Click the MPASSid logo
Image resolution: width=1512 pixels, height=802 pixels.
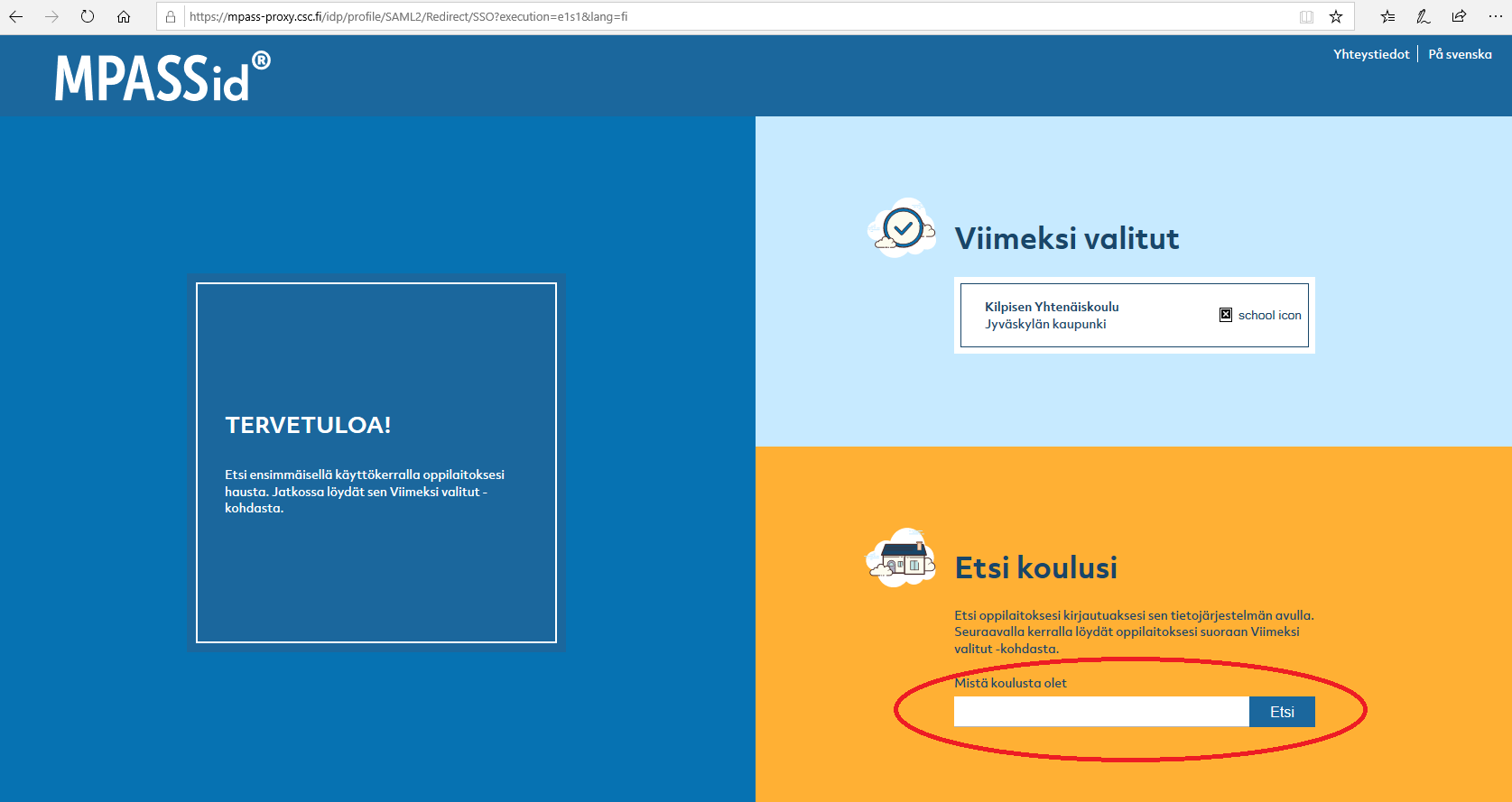[x=162, y=77]
